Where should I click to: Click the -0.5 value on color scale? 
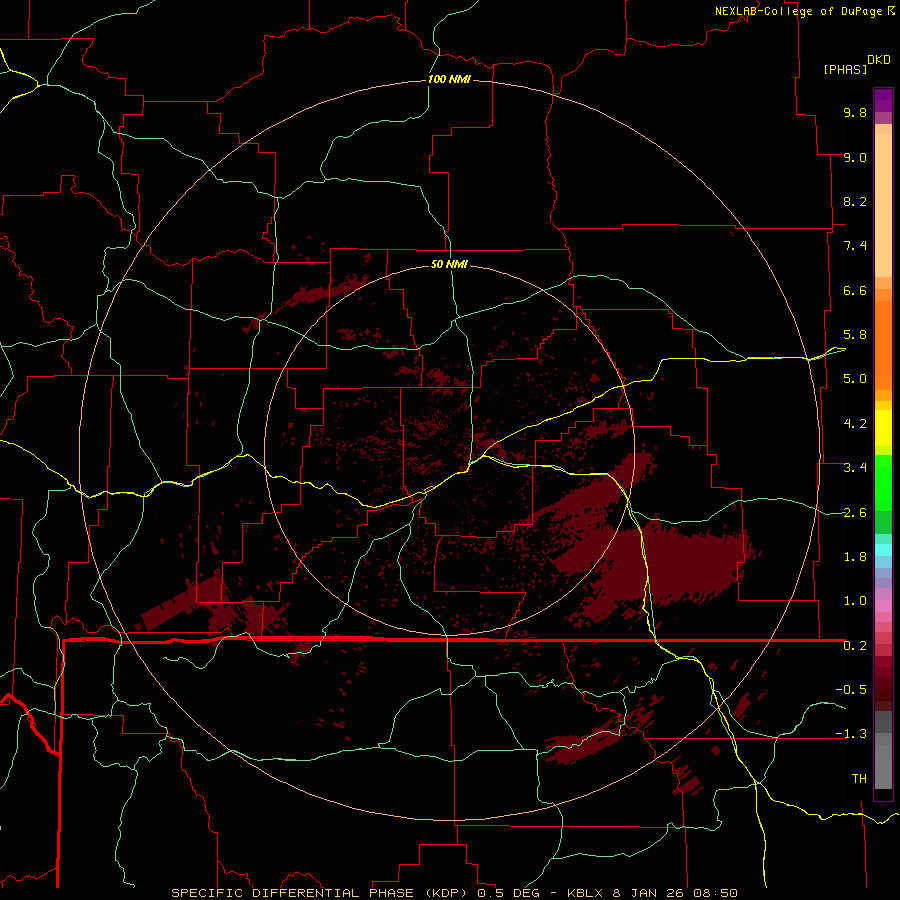[x=851, y=690]
